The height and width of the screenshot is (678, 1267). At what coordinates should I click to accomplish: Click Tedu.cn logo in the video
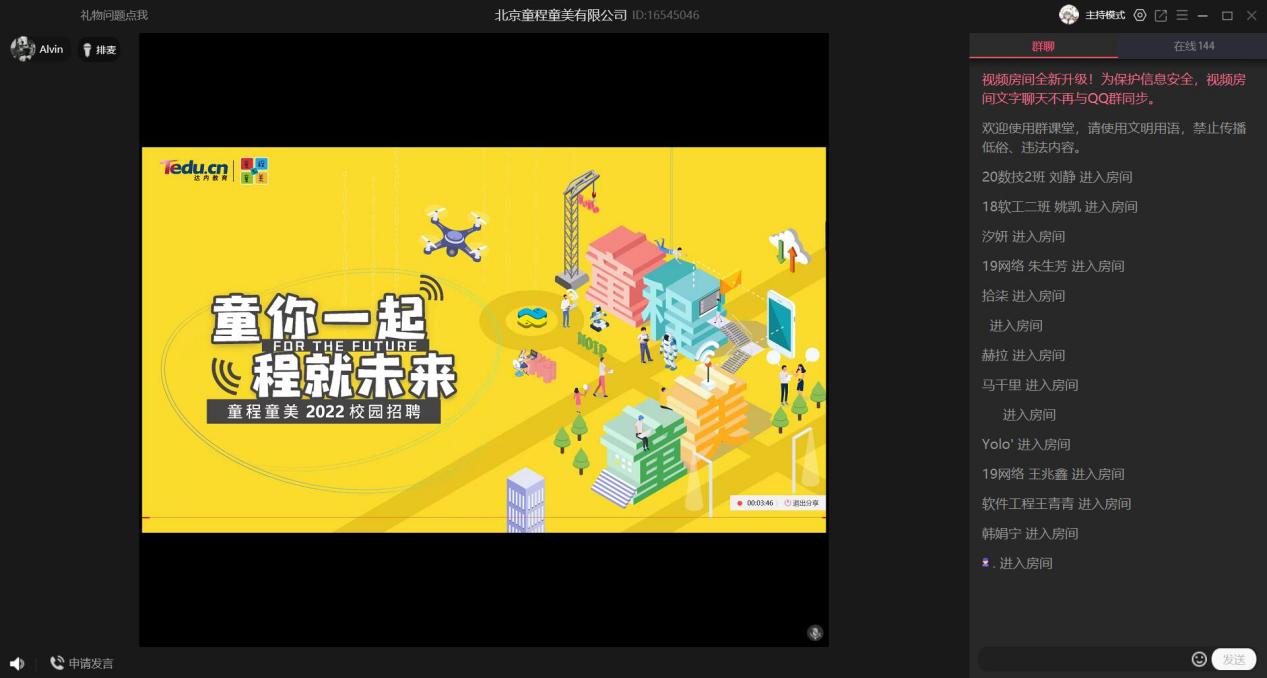pos(194,169)
